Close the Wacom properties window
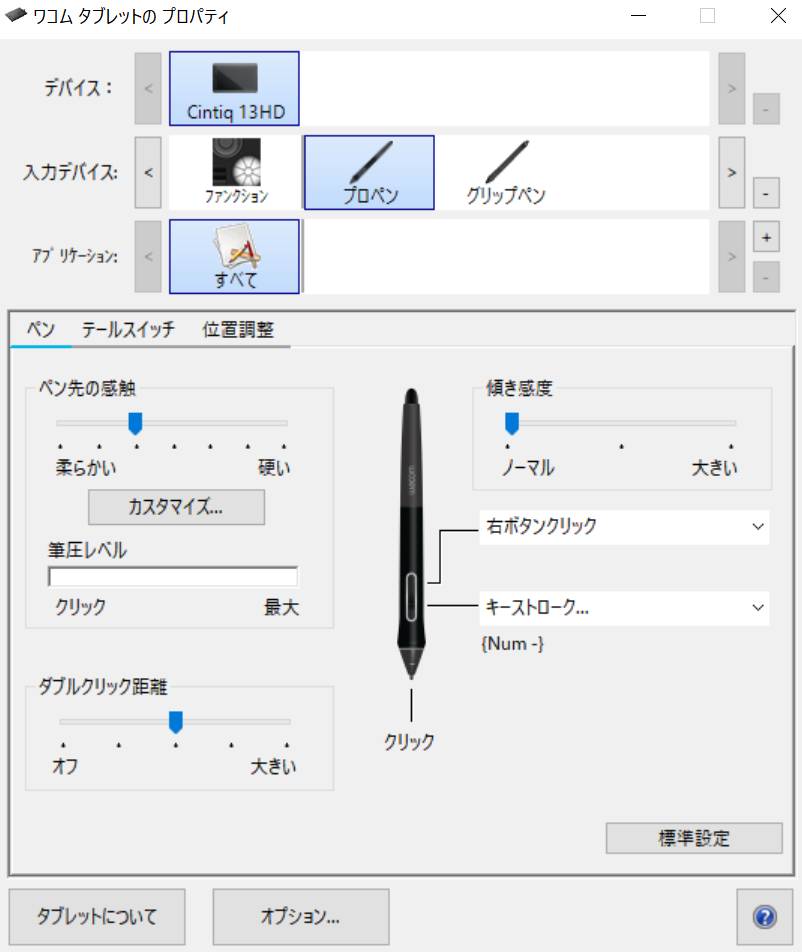 778,15
